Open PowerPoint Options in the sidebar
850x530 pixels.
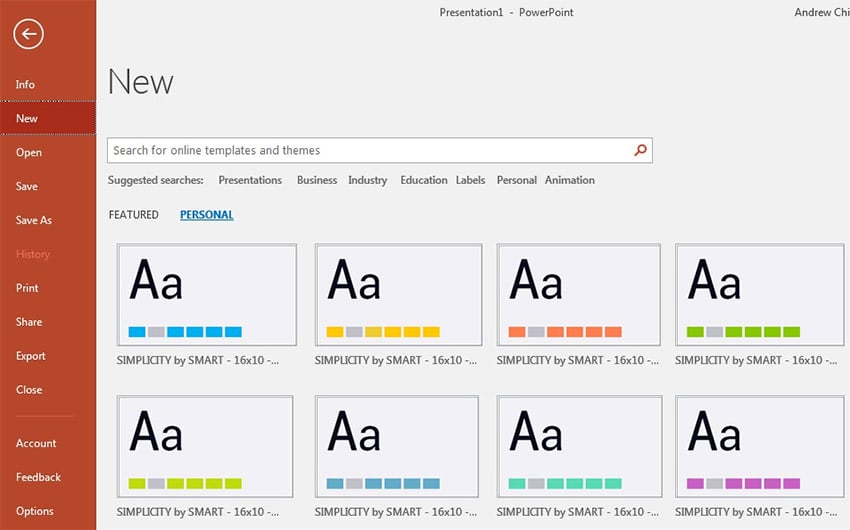[x=35, y=511]
